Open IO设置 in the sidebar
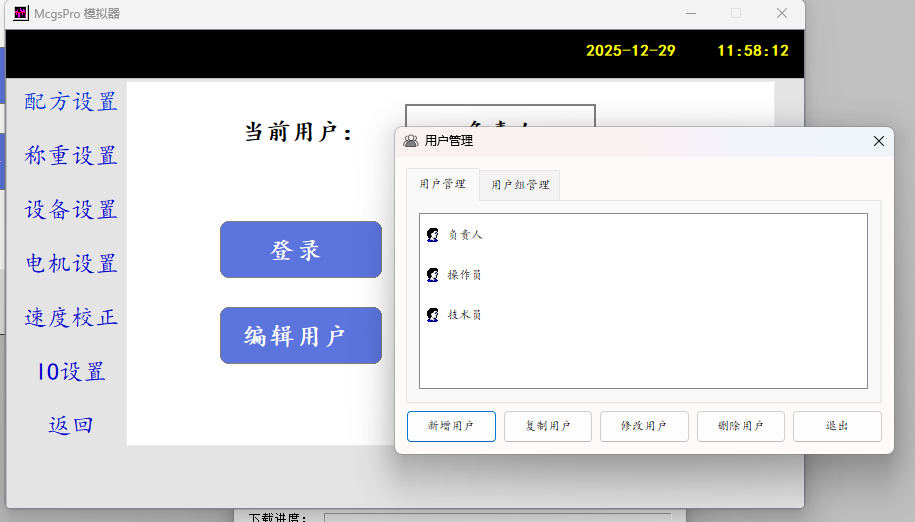Viewport: 915px width, 522px height. point(71,372)
